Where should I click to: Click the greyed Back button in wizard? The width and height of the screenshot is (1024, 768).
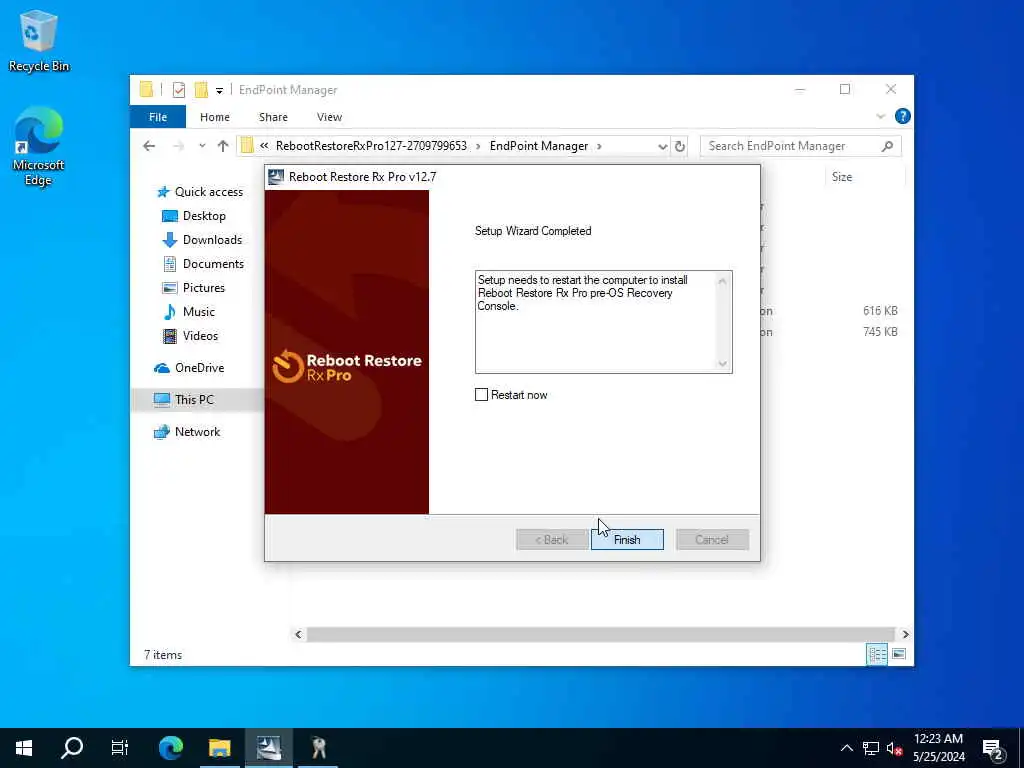click(x=552, y=539)
